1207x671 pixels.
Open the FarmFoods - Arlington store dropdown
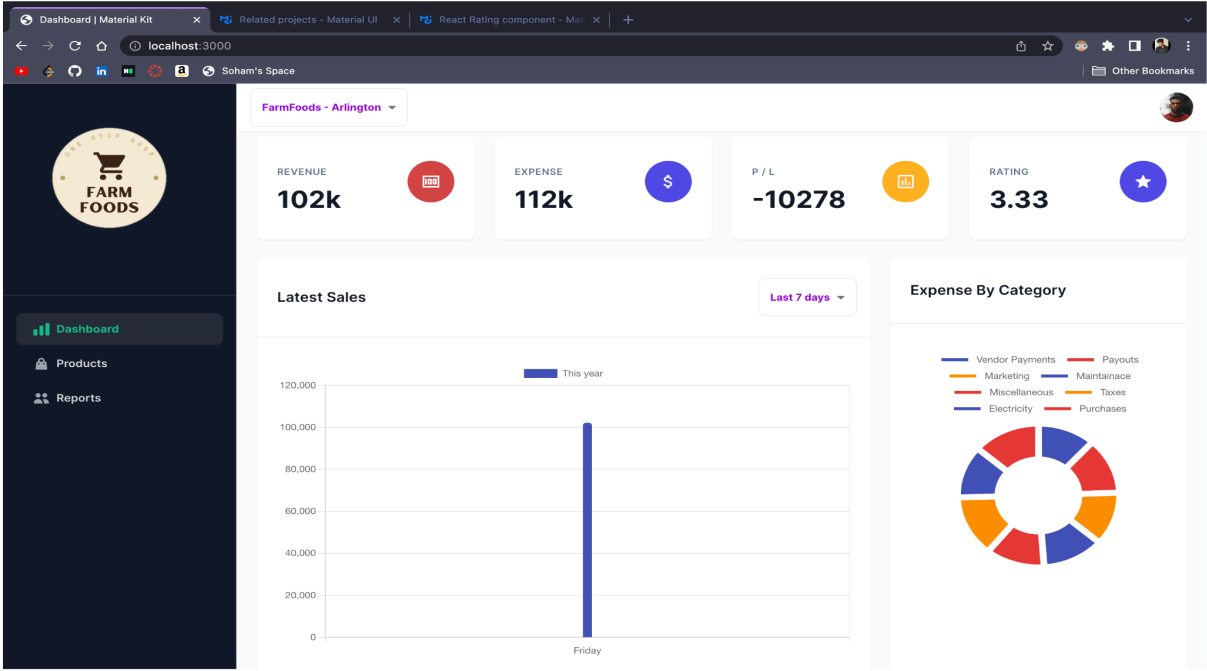coord(329,107)
